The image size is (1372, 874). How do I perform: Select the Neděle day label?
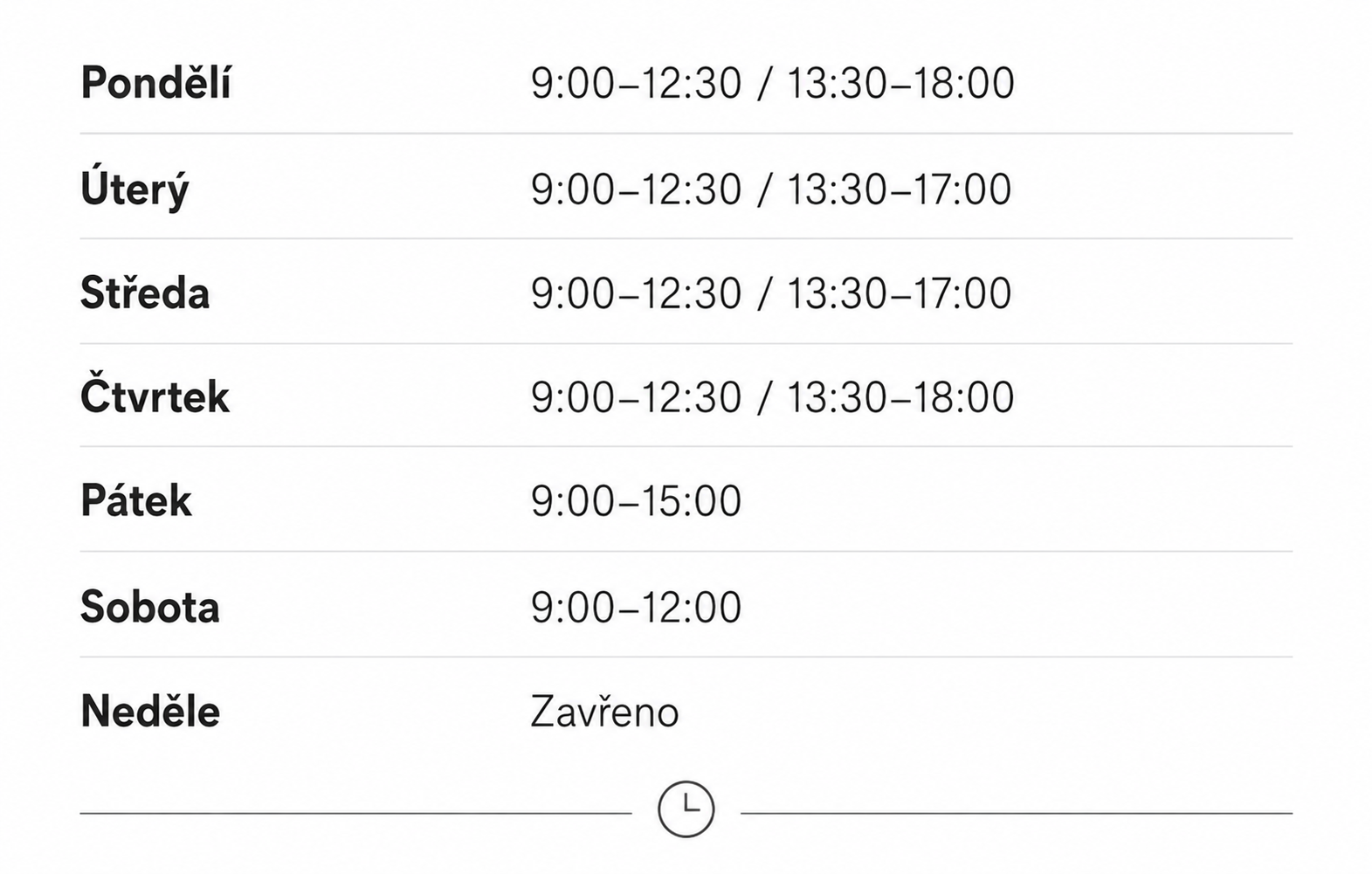[150, 711]
